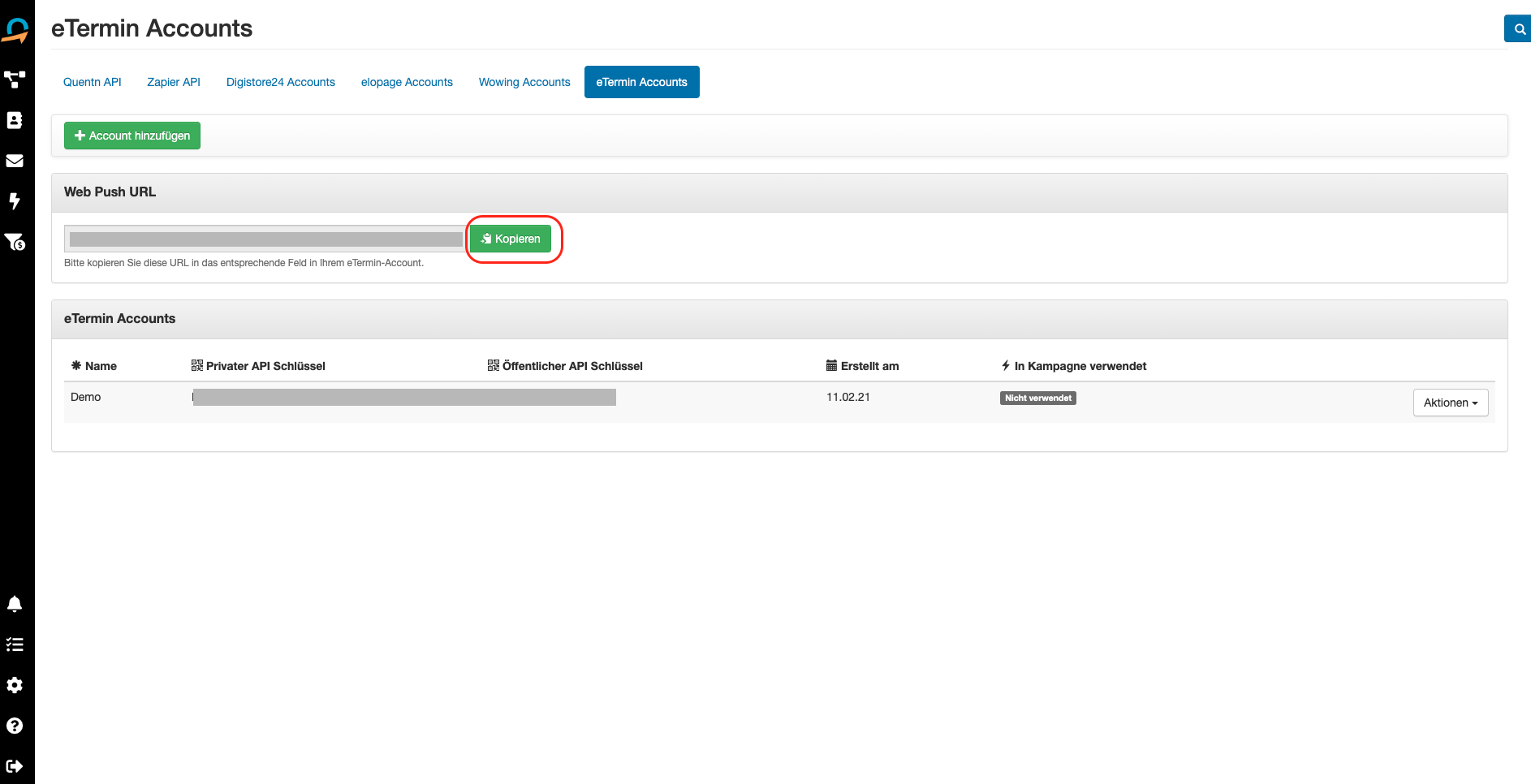The width and height of the screenshot is (1531, 784).
Task: Go to the Digistore24 Accounts tab
Action: [x=281, y=82]
